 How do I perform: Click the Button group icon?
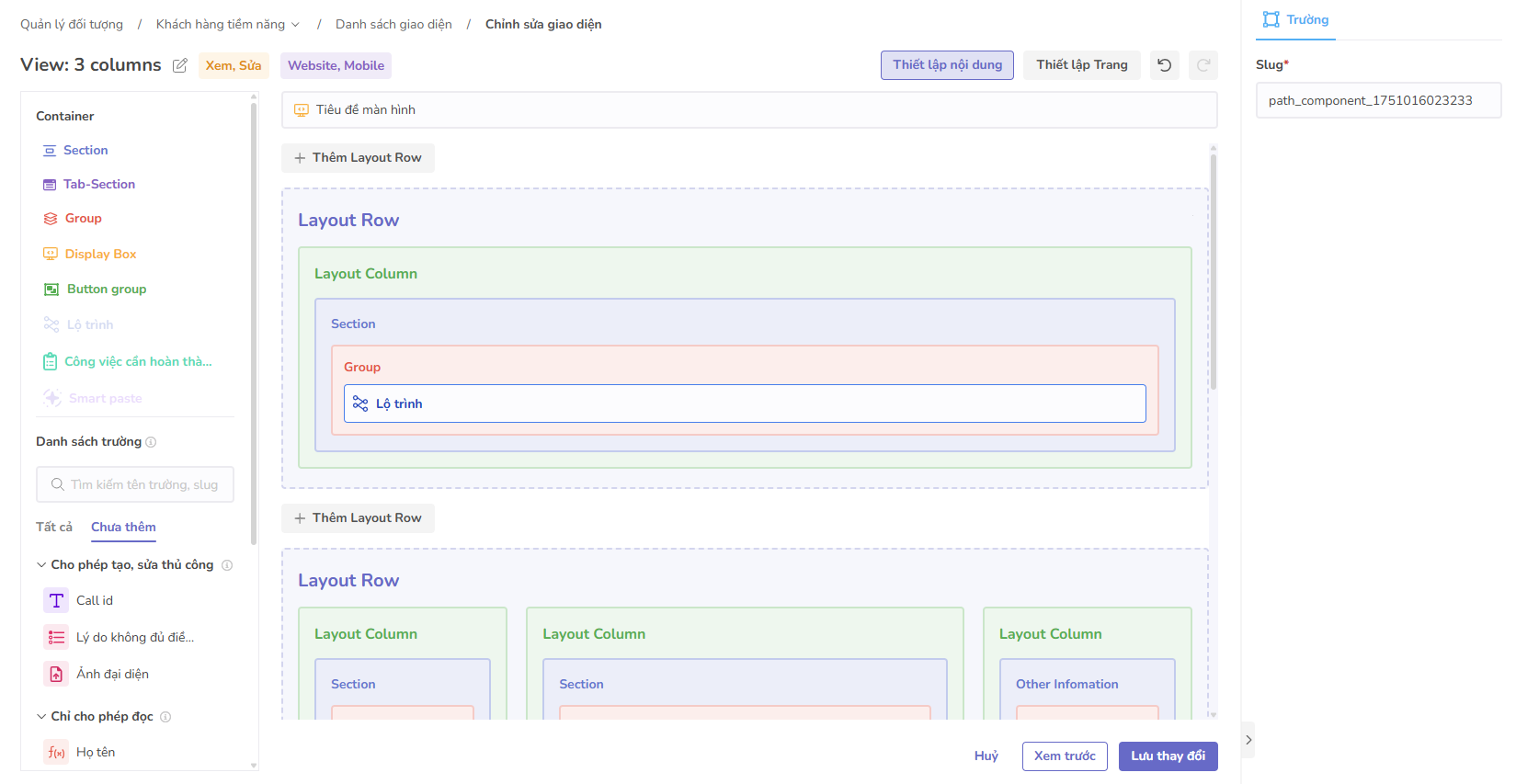51,290
